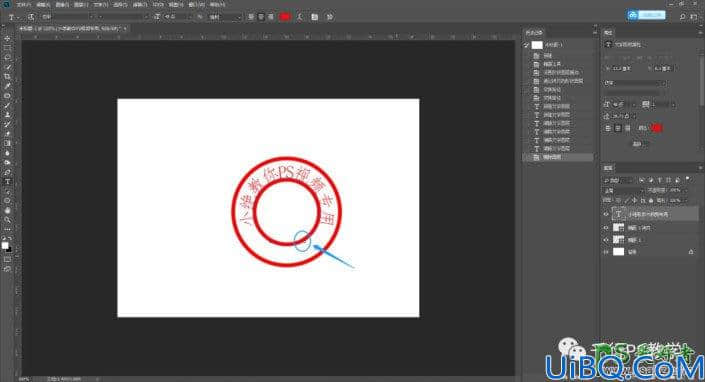705x382 pixels.
Task: Click the foreground color swatch in toolbar
Action: coord(5,245)
